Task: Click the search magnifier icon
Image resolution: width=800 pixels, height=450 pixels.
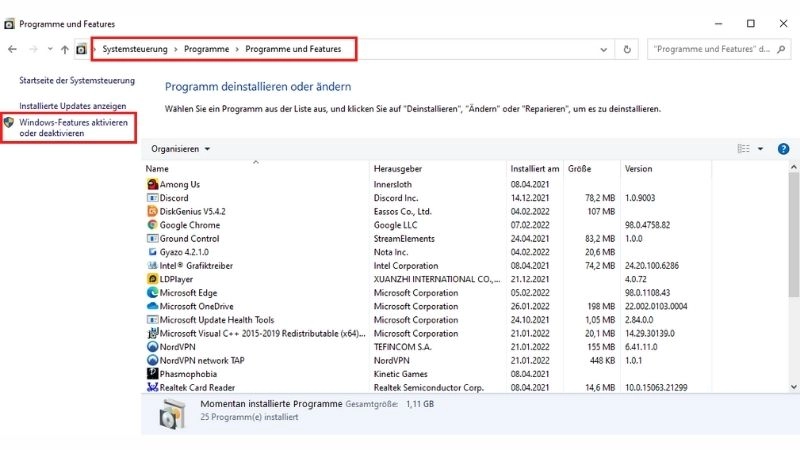Action: (781, 49)
